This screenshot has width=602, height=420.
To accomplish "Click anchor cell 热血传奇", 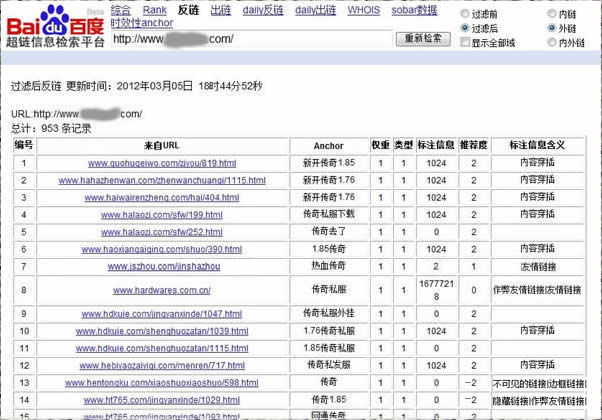I will pos(329,266).
